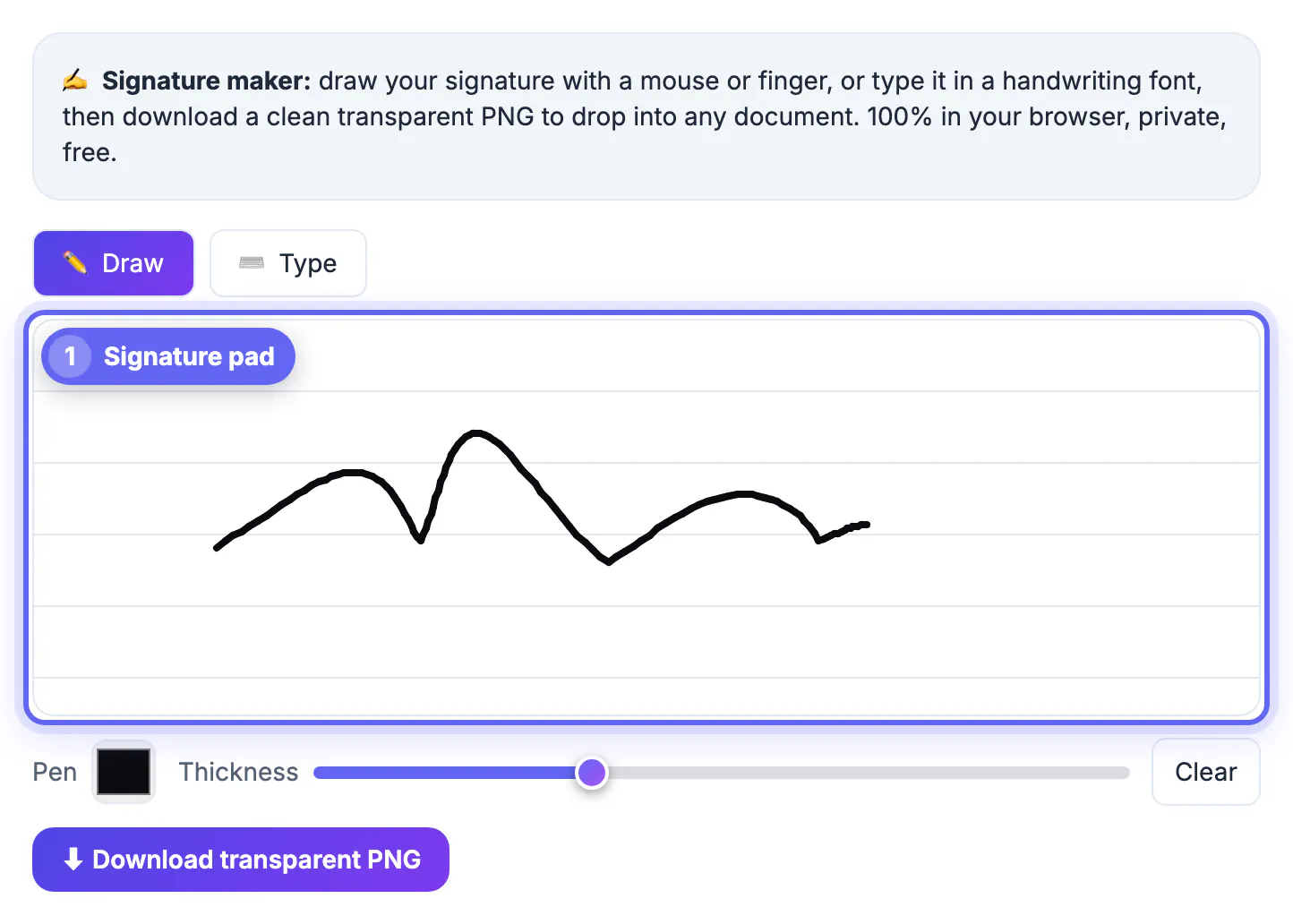Set thickness to minimum on slider track
The height and width of the screenshot is (924, 1293).
click(x=319, y=773)
